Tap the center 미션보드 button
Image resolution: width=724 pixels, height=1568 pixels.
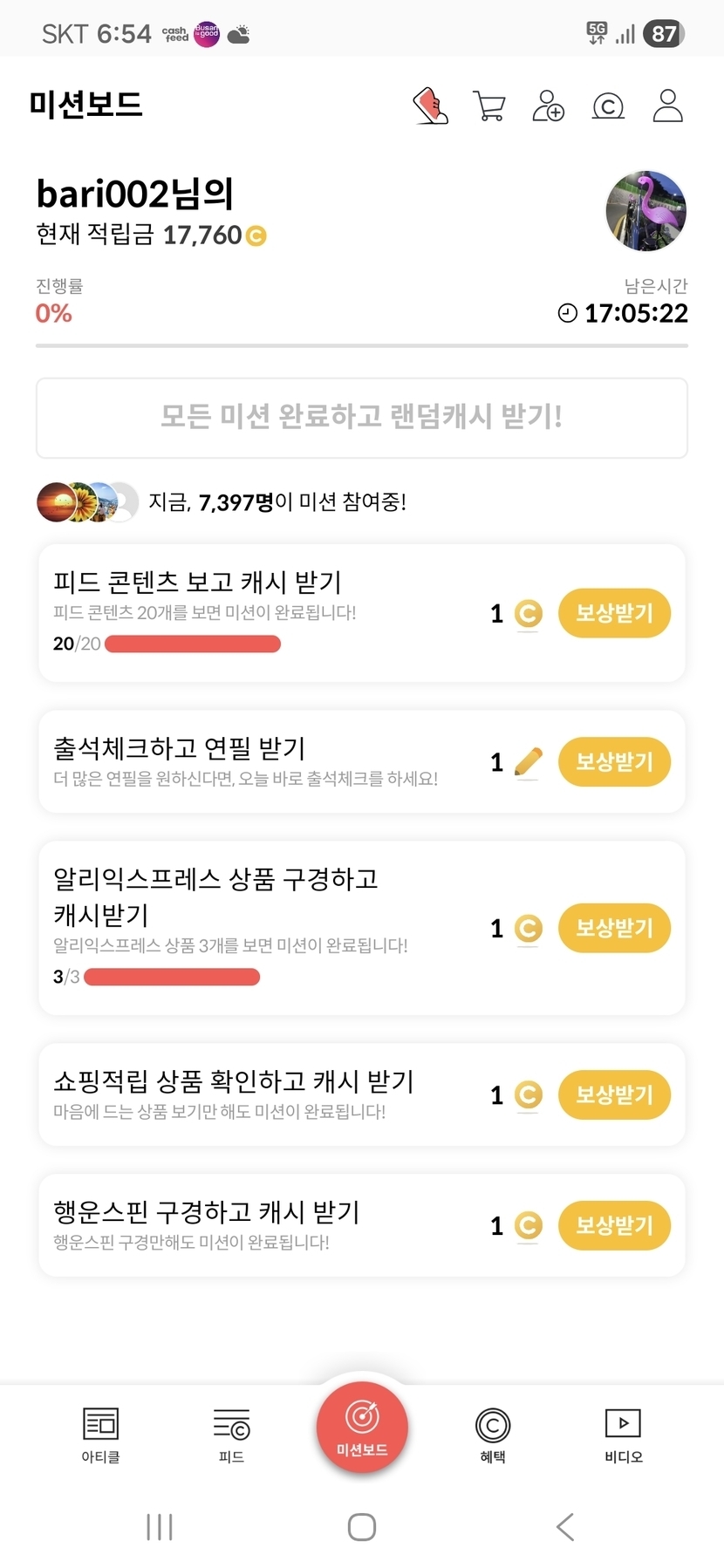[x=362, y=1428]
